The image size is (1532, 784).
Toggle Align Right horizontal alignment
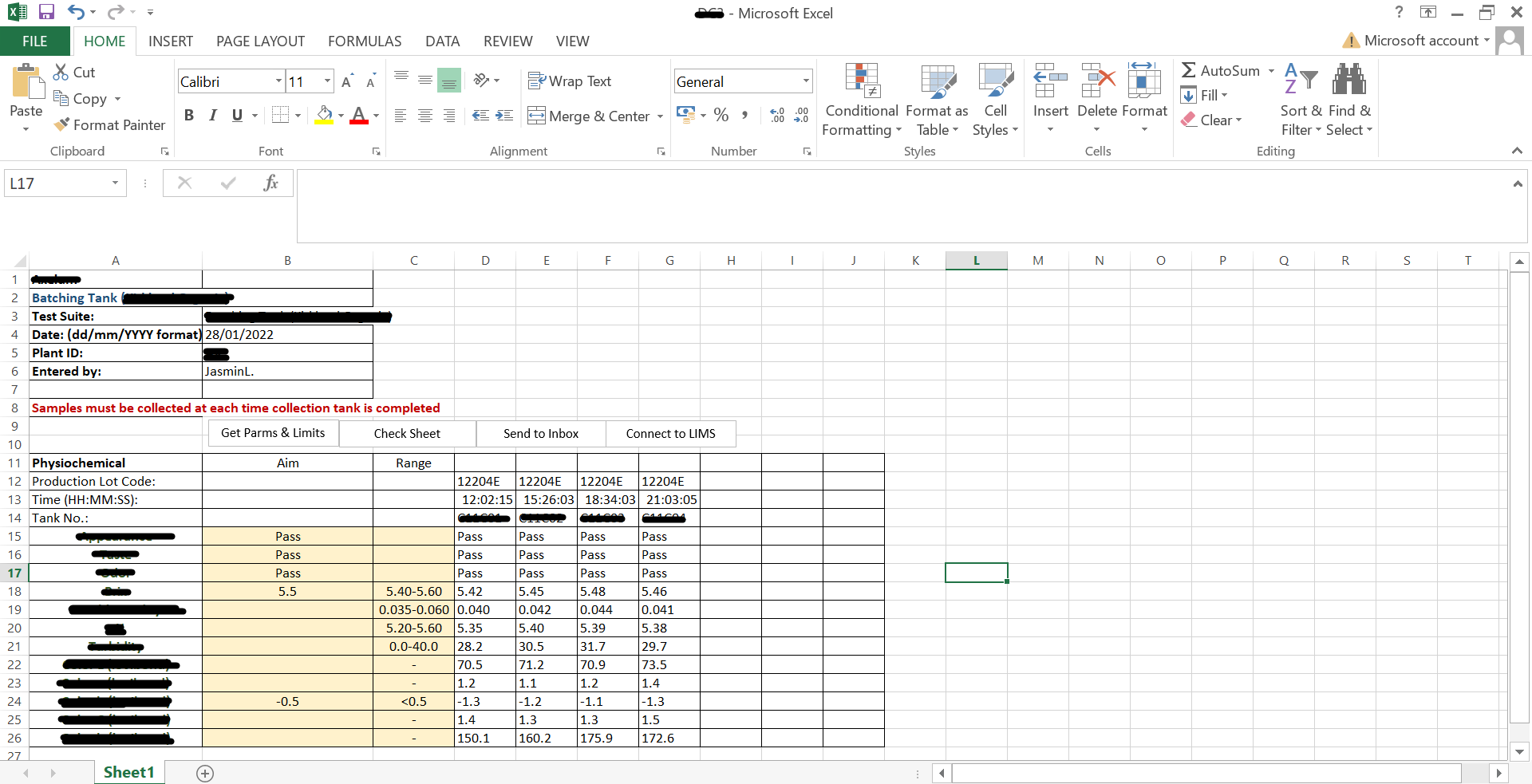point(449,116)
